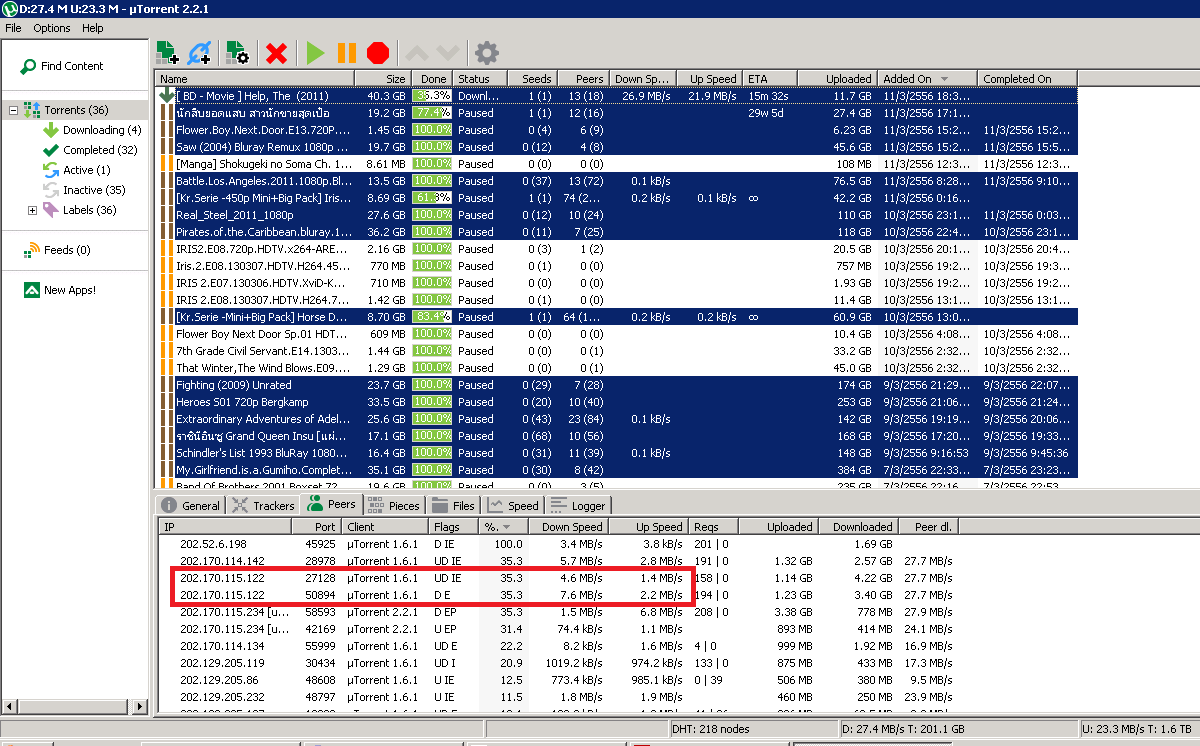Select the Peers tab
The height and width of the screenshot is (746, 1200).
[331, 504]
